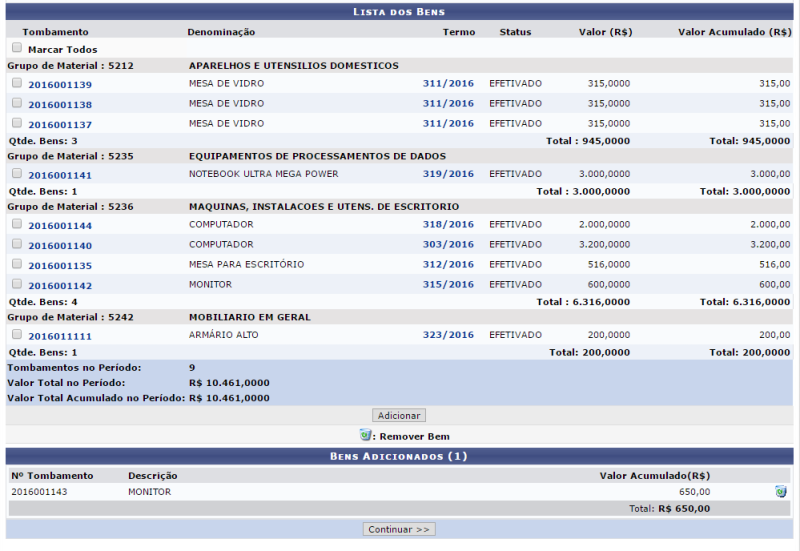Click the ARMÁRIO ALTO denomination text
Viewport: 800px width, 551px height.
click(223, 334)
